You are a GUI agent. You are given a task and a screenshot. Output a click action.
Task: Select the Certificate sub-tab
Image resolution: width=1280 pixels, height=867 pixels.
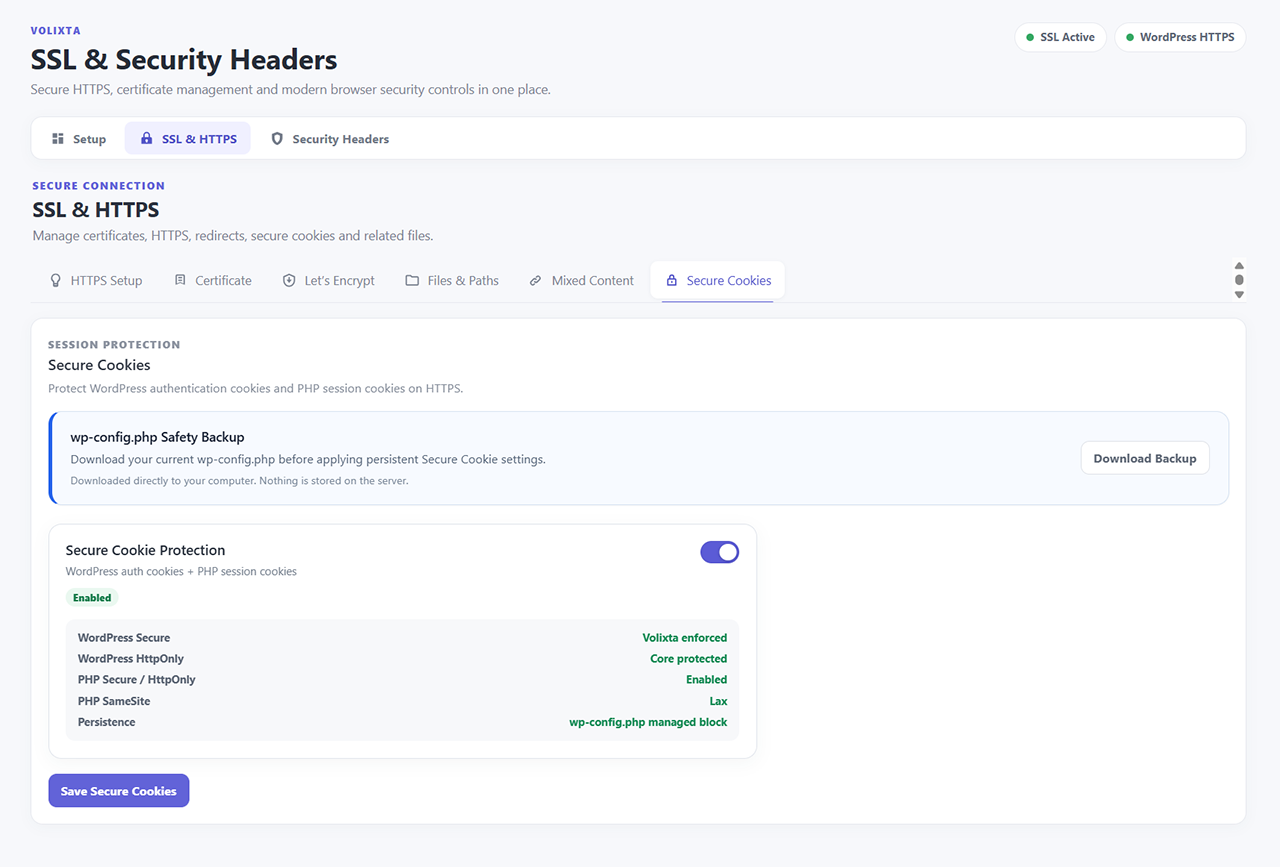pyautogui.click(x=213, y=281)
